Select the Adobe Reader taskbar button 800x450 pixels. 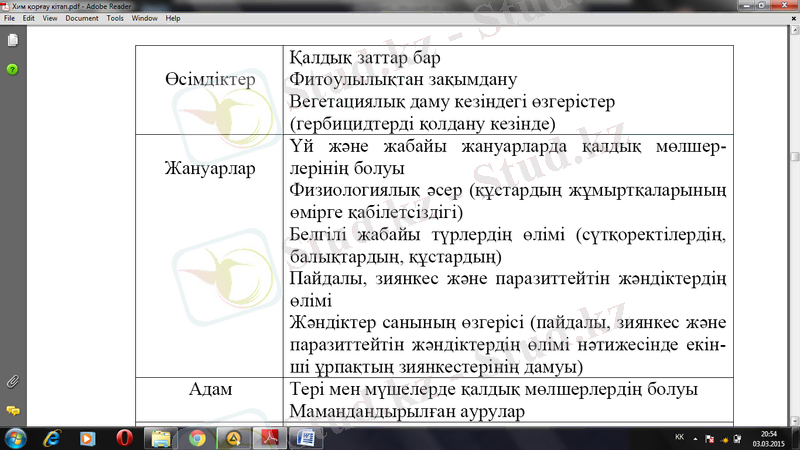coord(270,439)
